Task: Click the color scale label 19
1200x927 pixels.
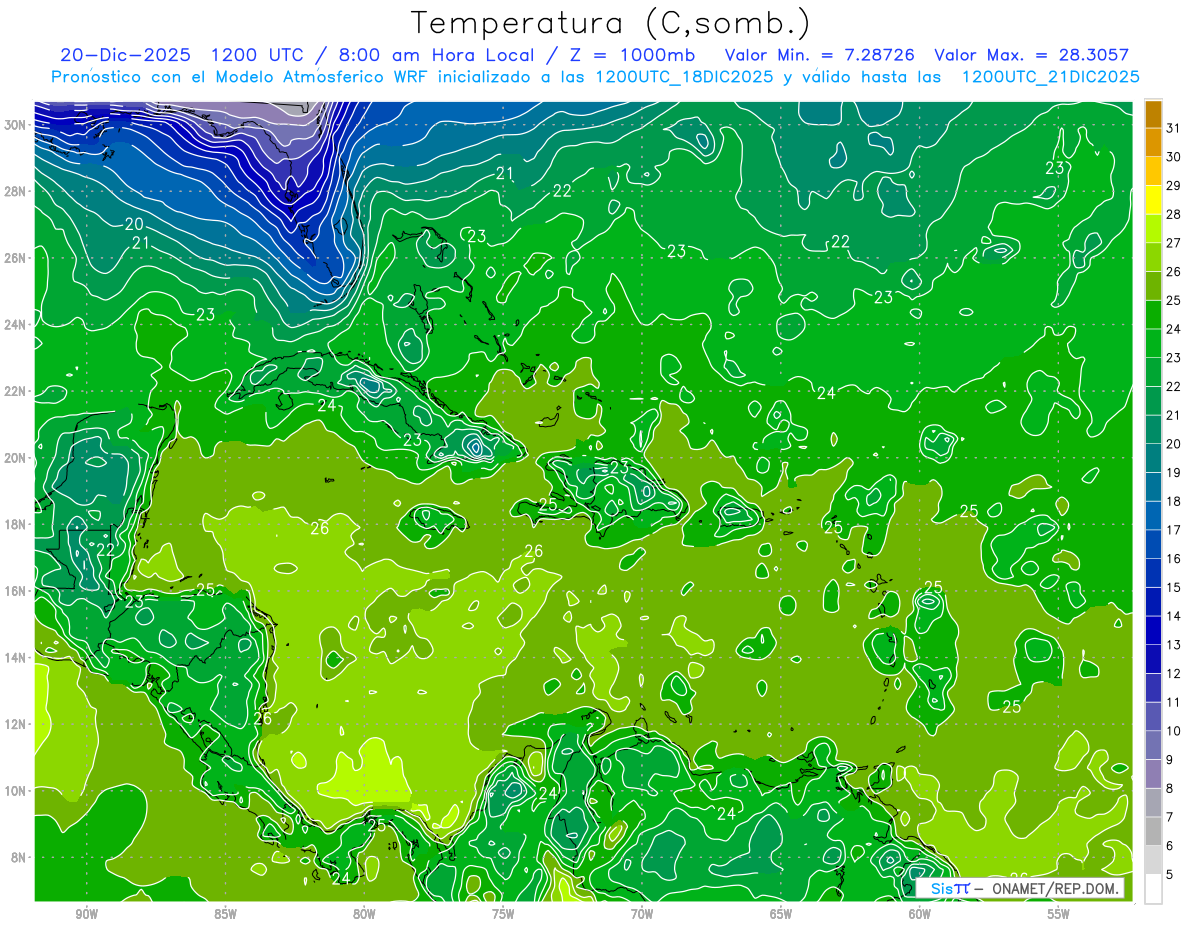Action: click(x=1173, y=473)
